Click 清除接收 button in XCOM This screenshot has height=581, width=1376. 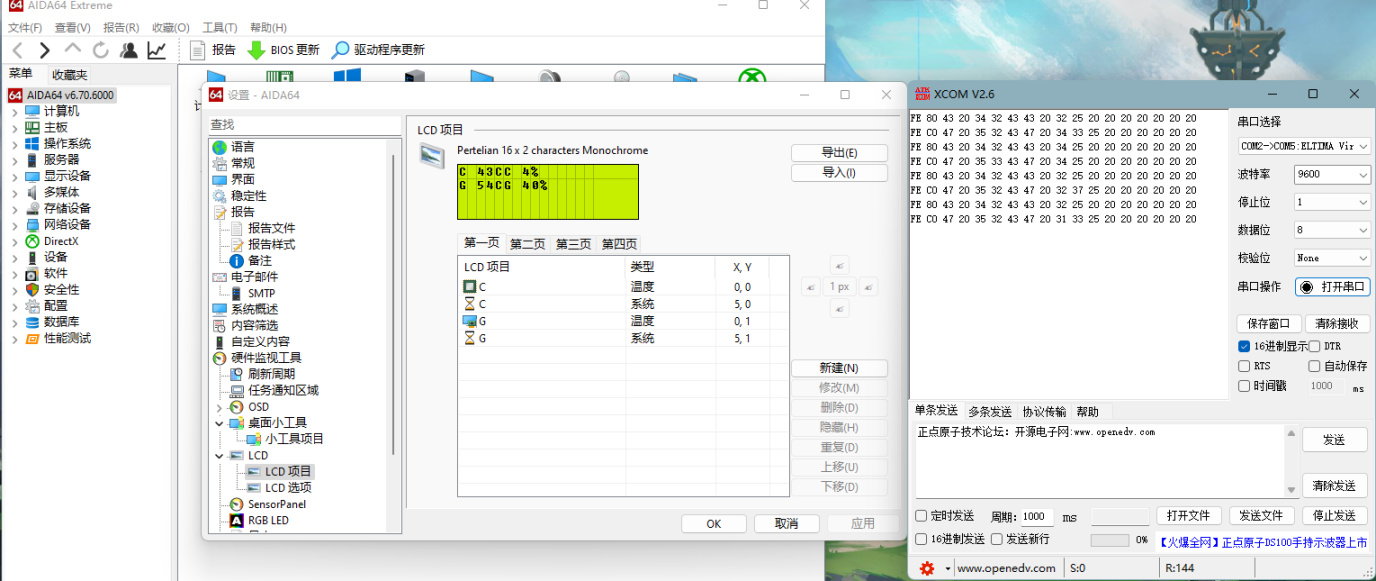[x=1337, y=324]
